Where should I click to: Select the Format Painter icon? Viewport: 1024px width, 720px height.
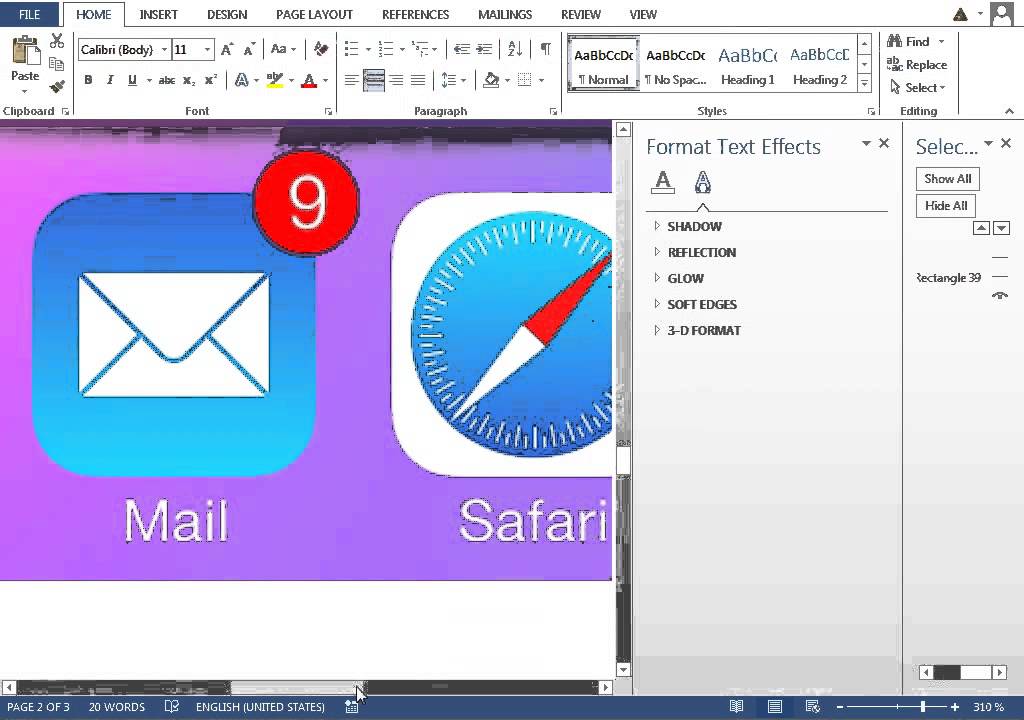(57, 86)
